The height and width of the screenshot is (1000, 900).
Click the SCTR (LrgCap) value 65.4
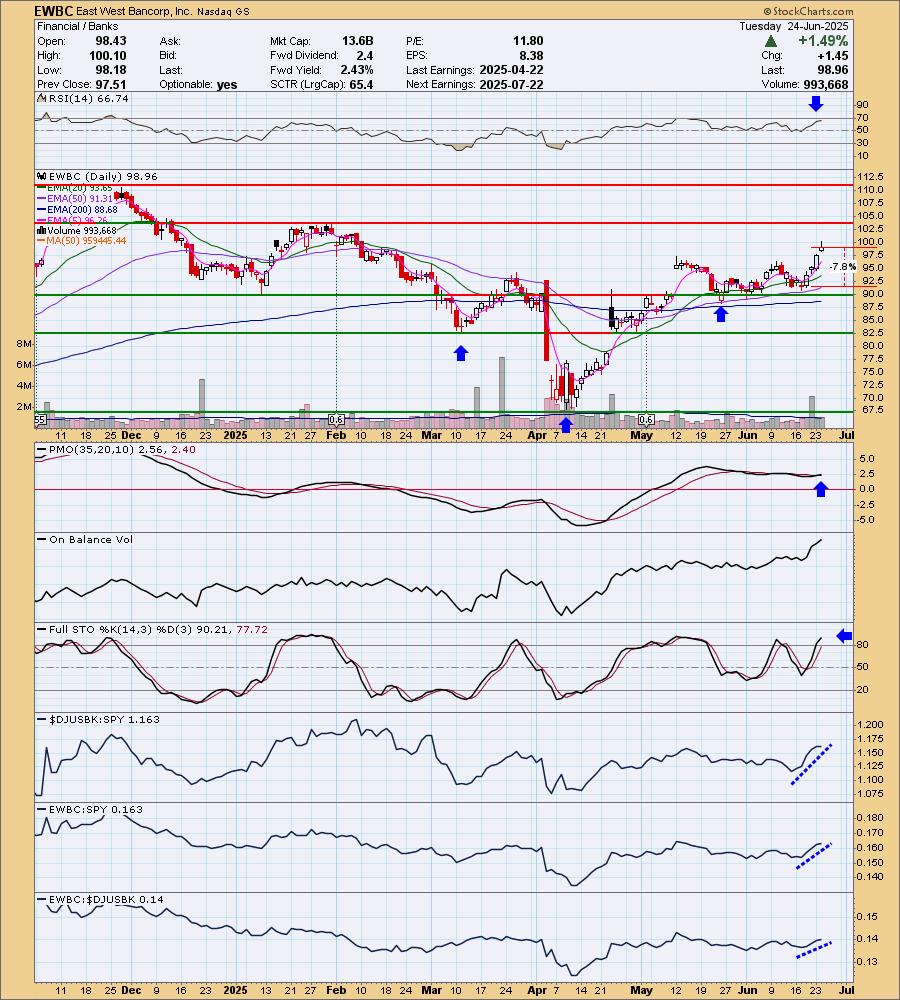(x=361, y=84)
